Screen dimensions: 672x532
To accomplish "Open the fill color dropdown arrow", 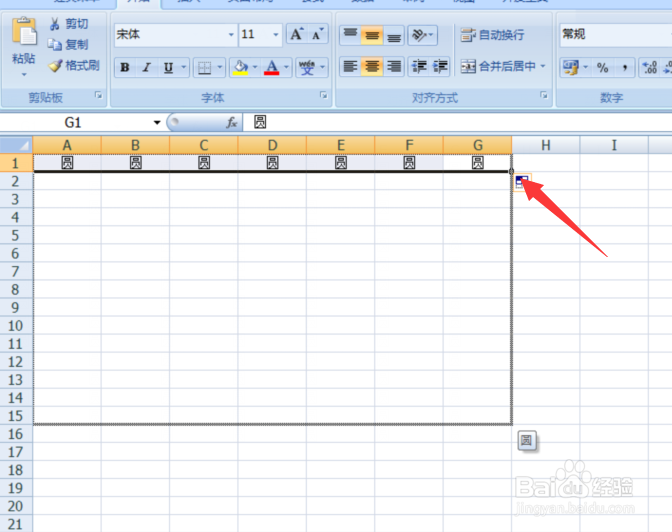I will tap(255, 67).
